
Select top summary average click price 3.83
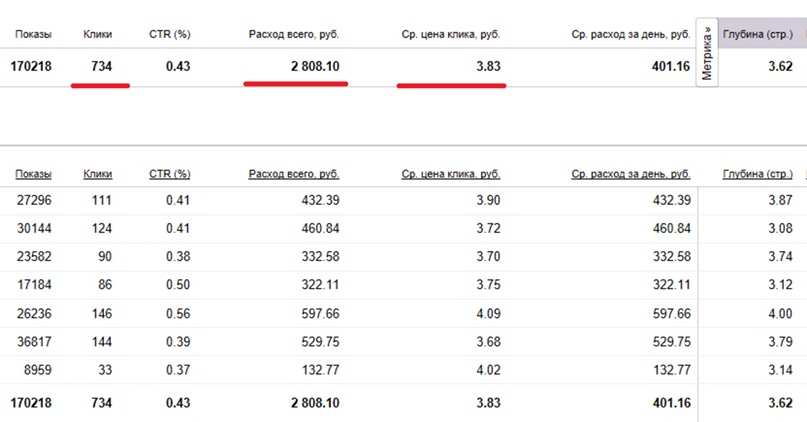488,67
